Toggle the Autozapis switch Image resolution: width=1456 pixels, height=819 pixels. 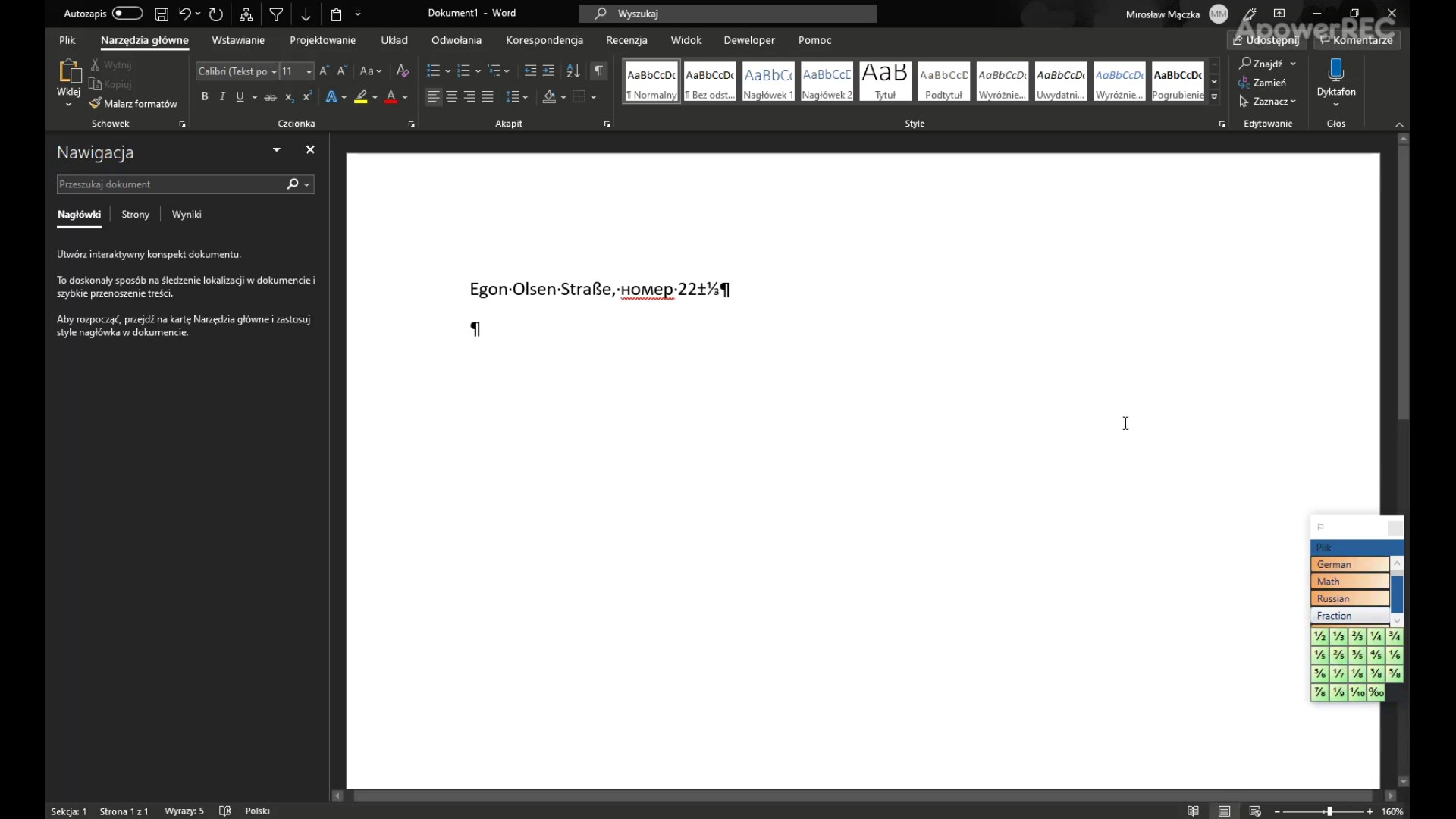[x=127, y=13]
